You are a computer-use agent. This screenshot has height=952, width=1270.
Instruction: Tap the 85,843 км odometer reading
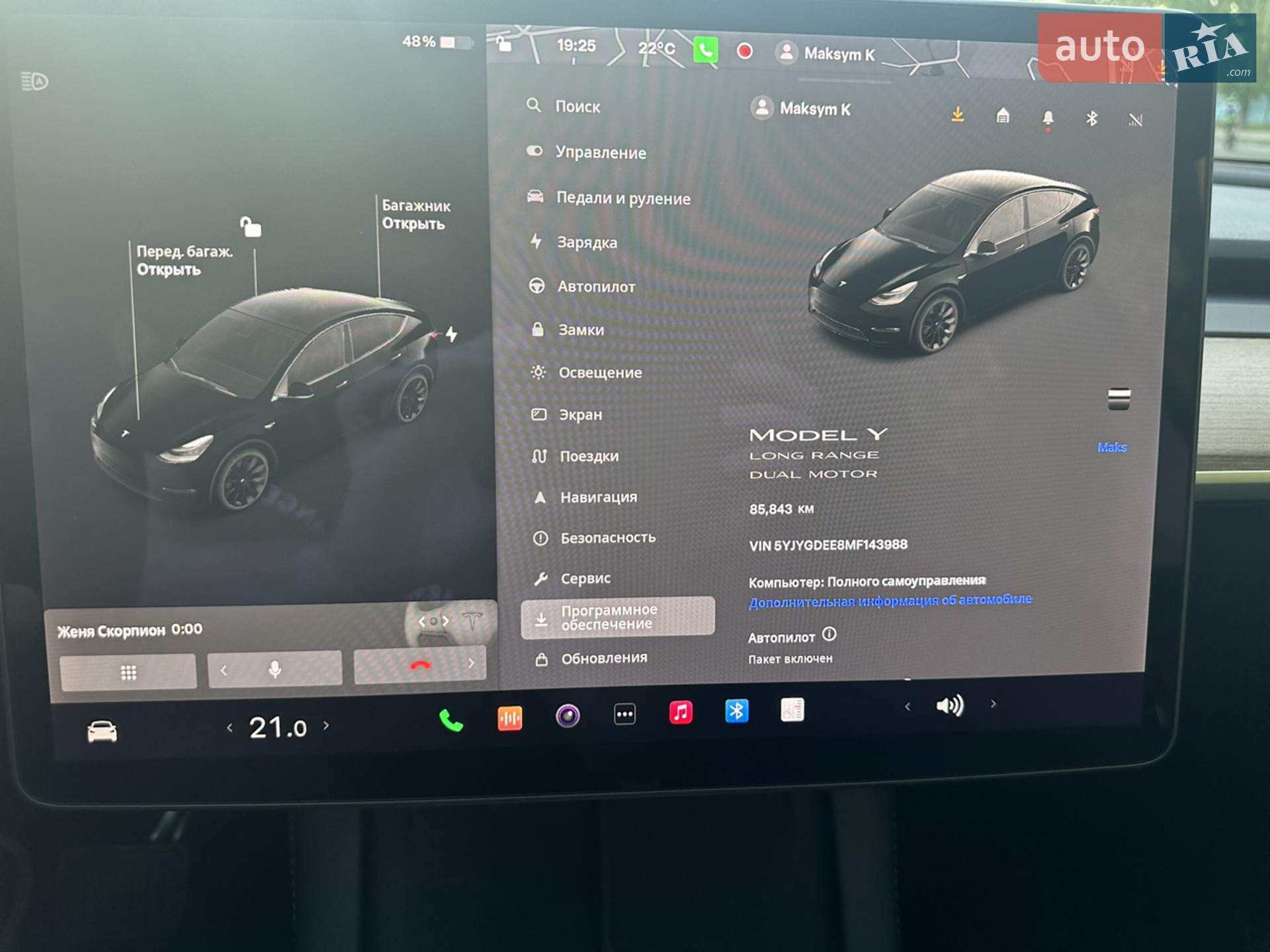(781, 509)
